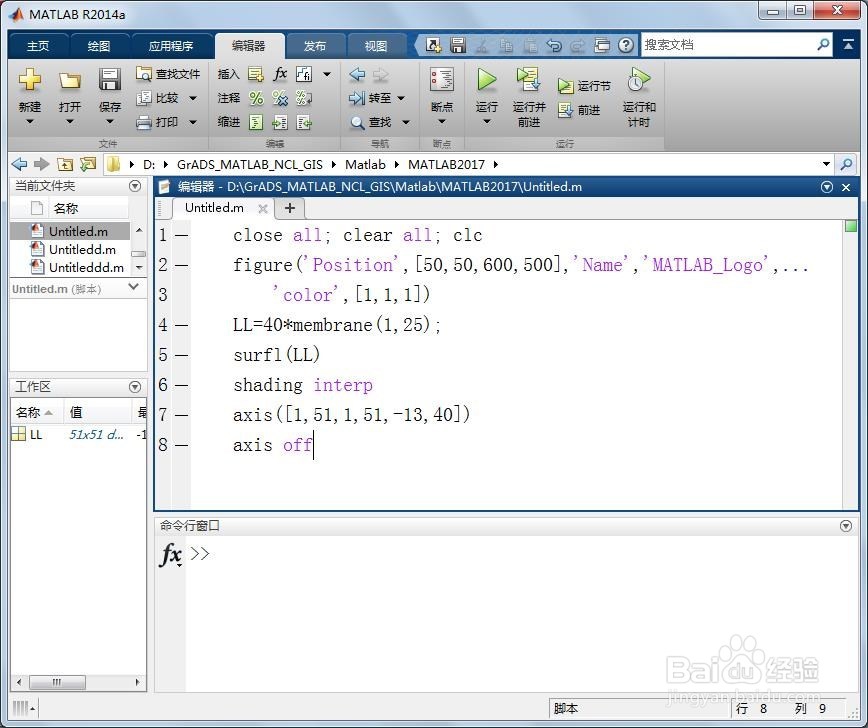The height and width of the screenshot is (728, 868).
Task: Expand the 保存 dropdown arrow
Action: 110,121
